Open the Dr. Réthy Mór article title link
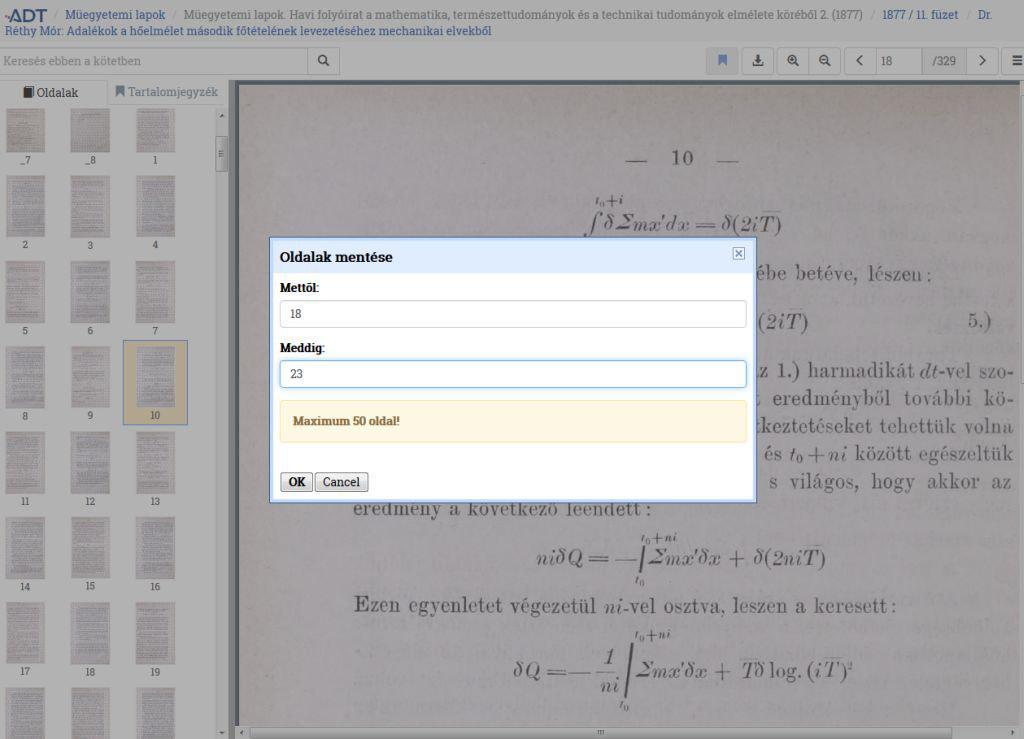Screen dimensions: 1024x739 tap(248, 31)
